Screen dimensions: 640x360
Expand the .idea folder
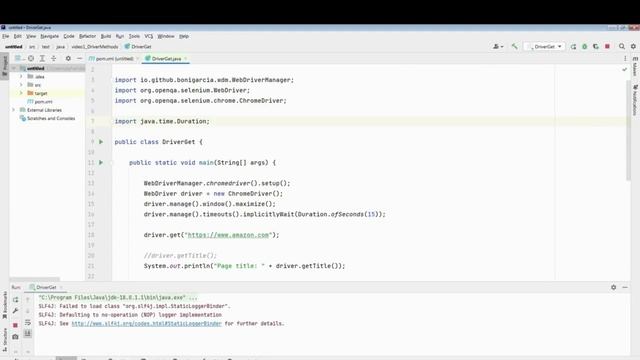[x=21, y=76]
